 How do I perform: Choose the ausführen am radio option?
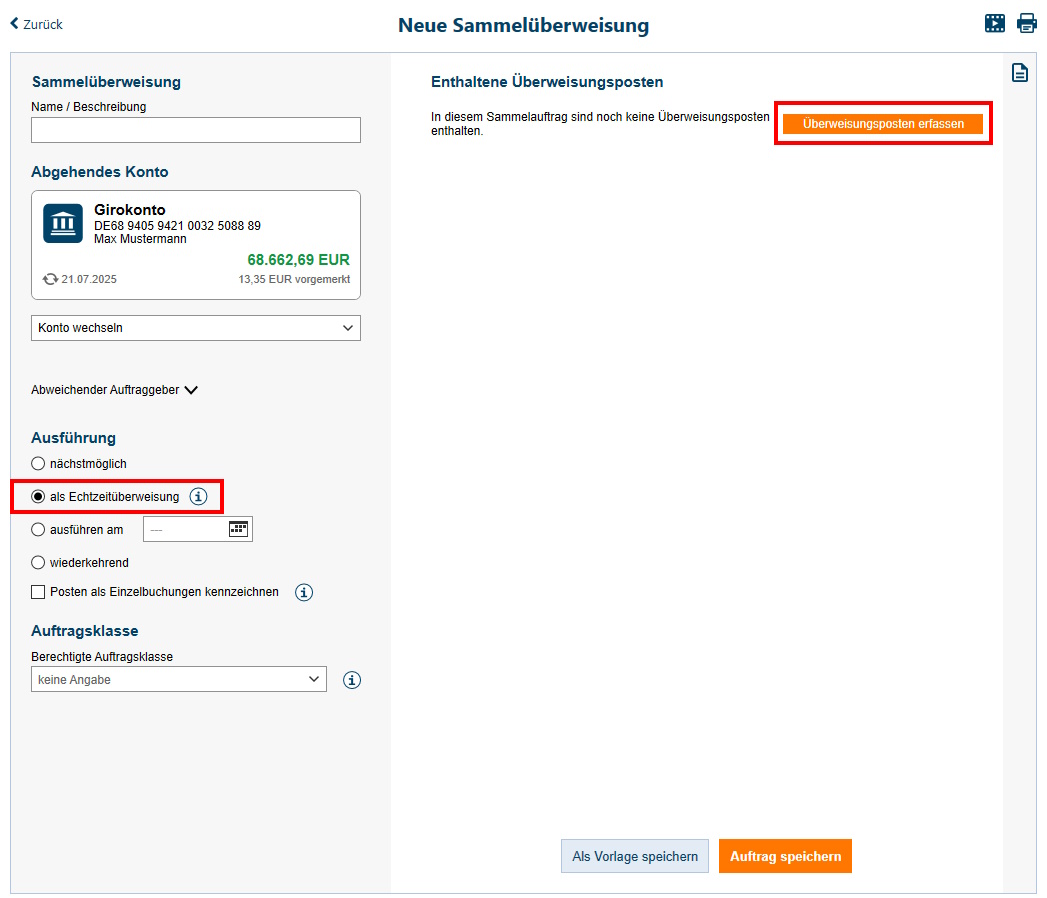(x=38, y=530)
